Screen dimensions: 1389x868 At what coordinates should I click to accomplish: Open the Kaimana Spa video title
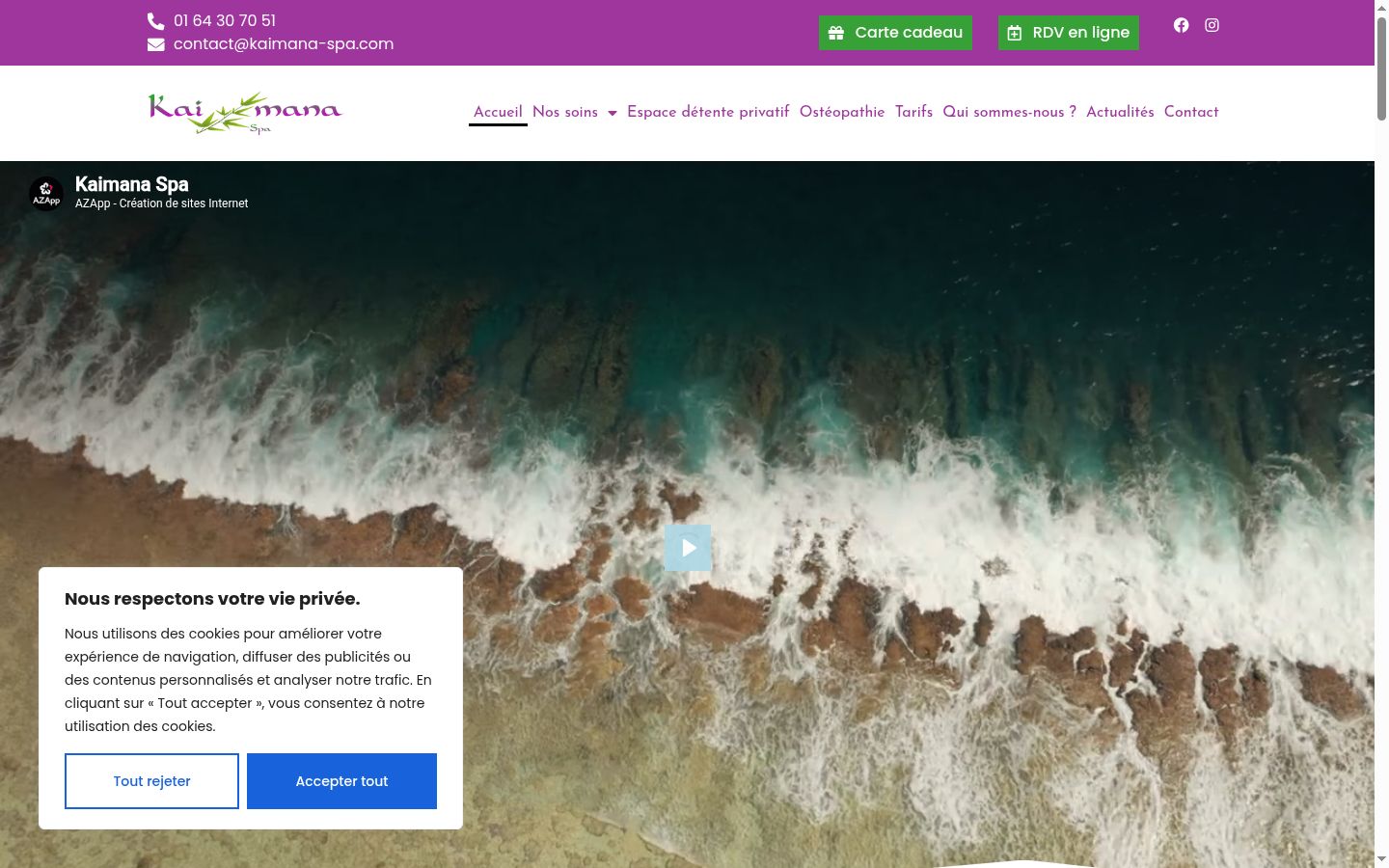coord(132,184)
